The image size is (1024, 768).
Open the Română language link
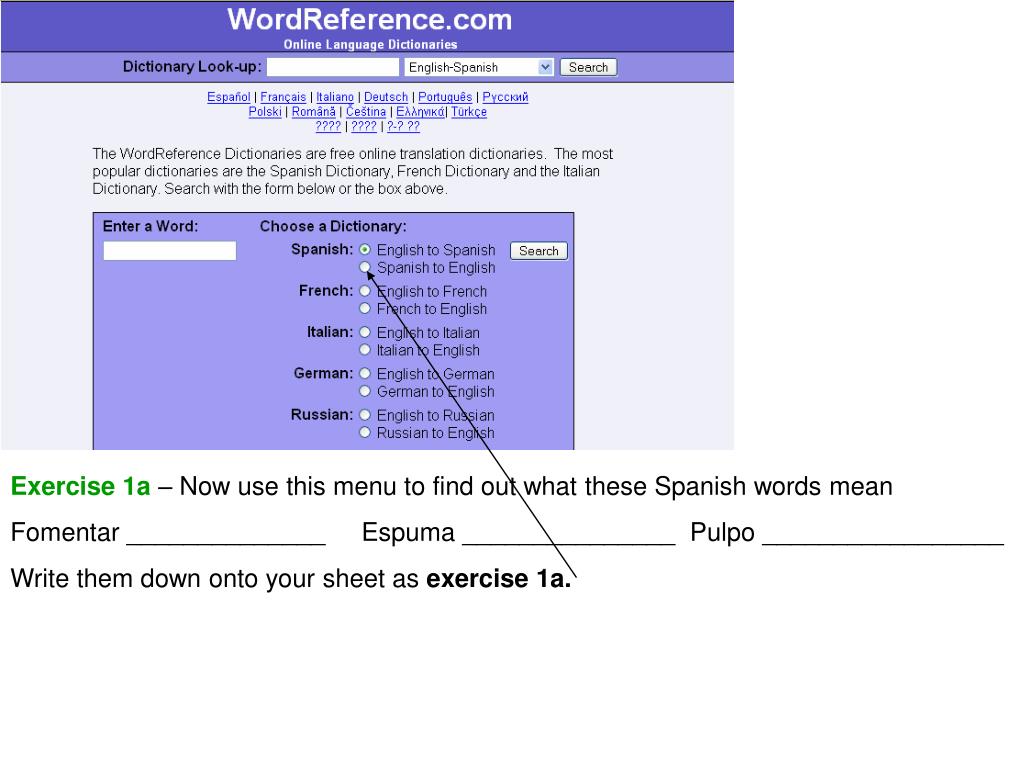(x=313, y=112)
